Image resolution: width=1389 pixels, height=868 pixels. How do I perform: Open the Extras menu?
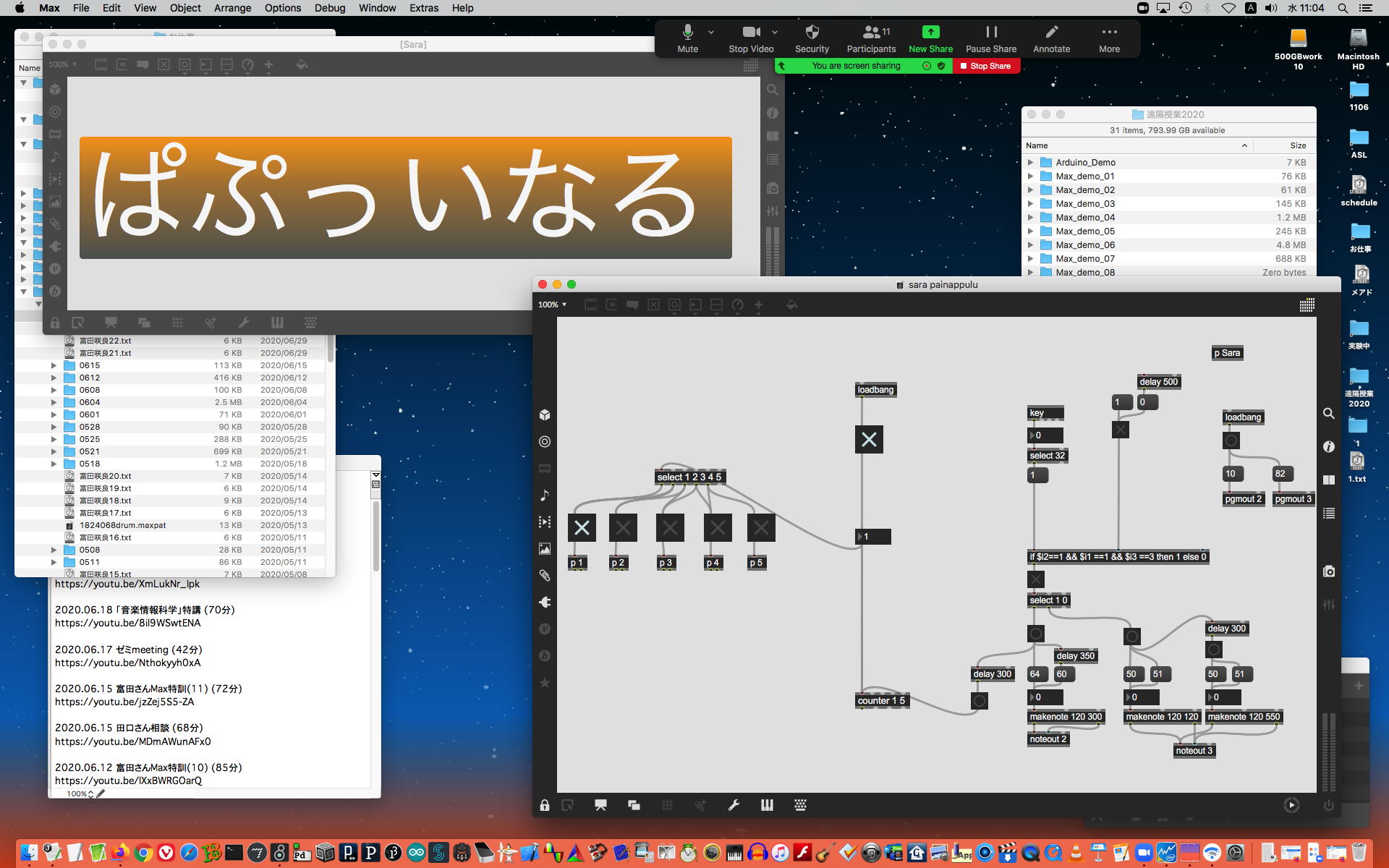coord(423,8)
